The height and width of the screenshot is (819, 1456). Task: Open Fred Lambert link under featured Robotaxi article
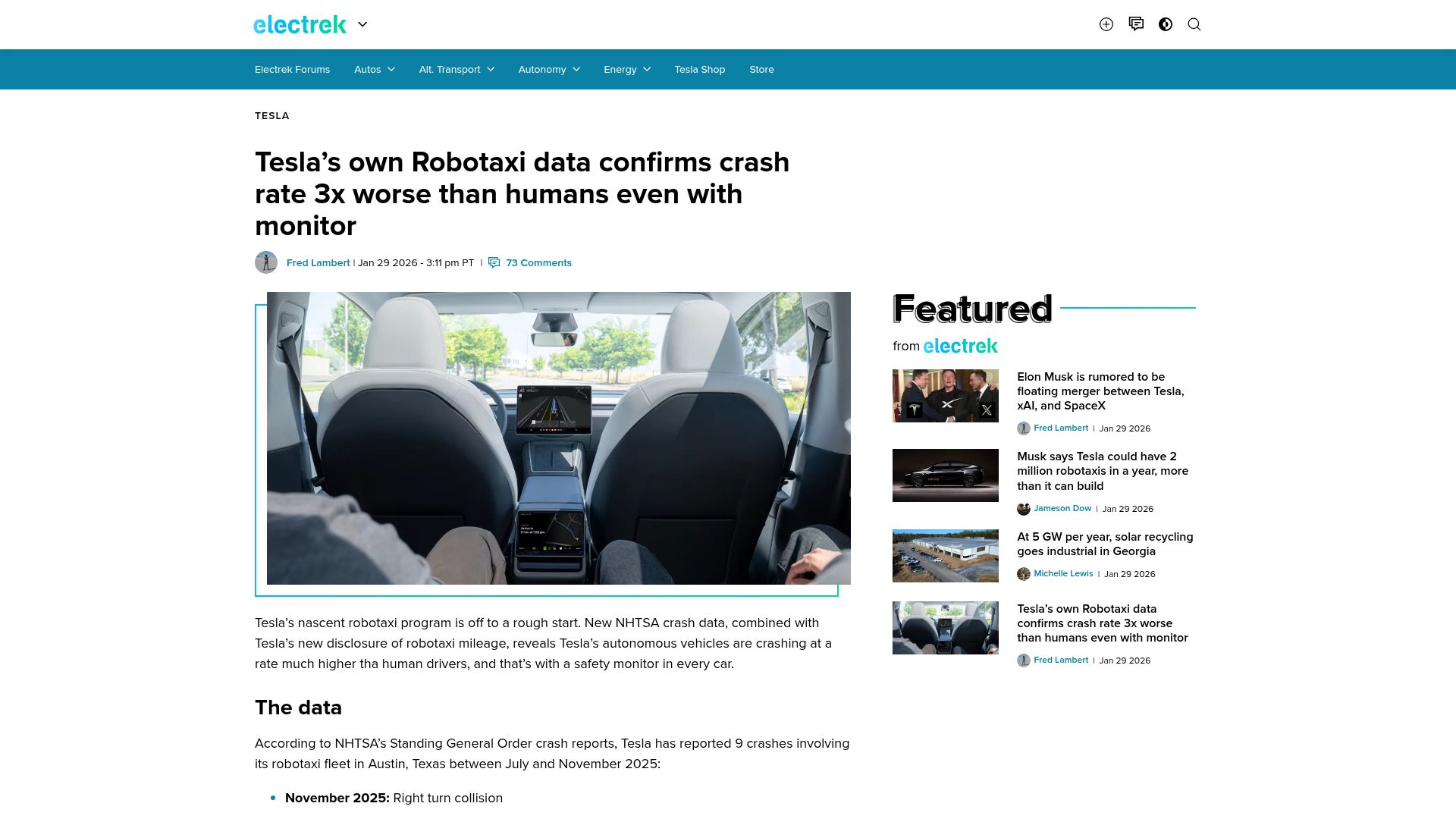(1061, 661)
